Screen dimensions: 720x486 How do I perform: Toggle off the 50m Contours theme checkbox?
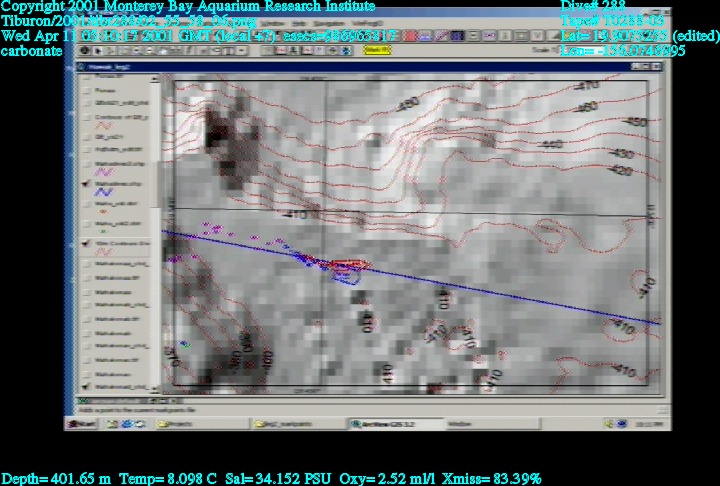pos(83,243)
